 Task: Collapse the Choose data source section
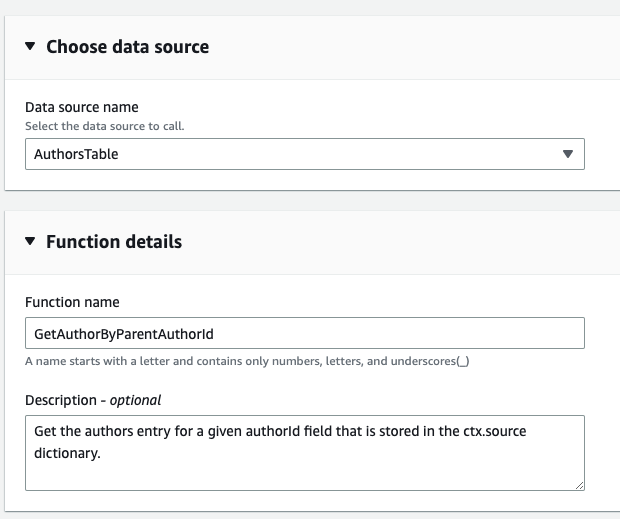click(30, 47)
